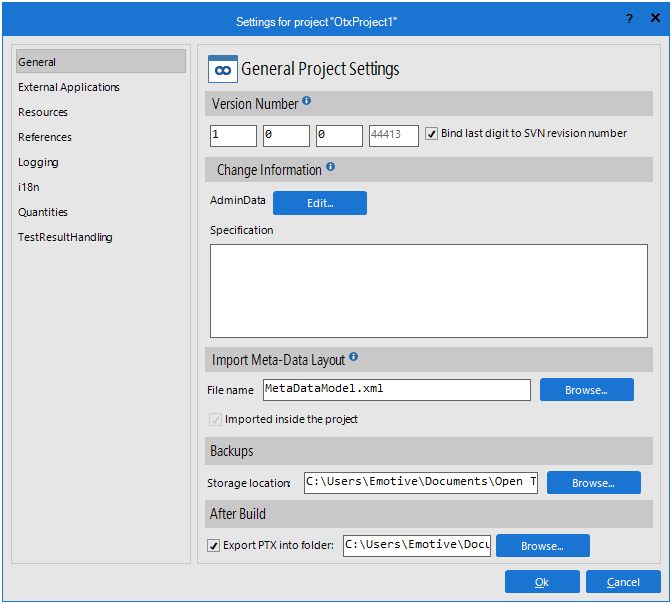
Task: Open the help question mark in title bar
Action: [629, 19]
